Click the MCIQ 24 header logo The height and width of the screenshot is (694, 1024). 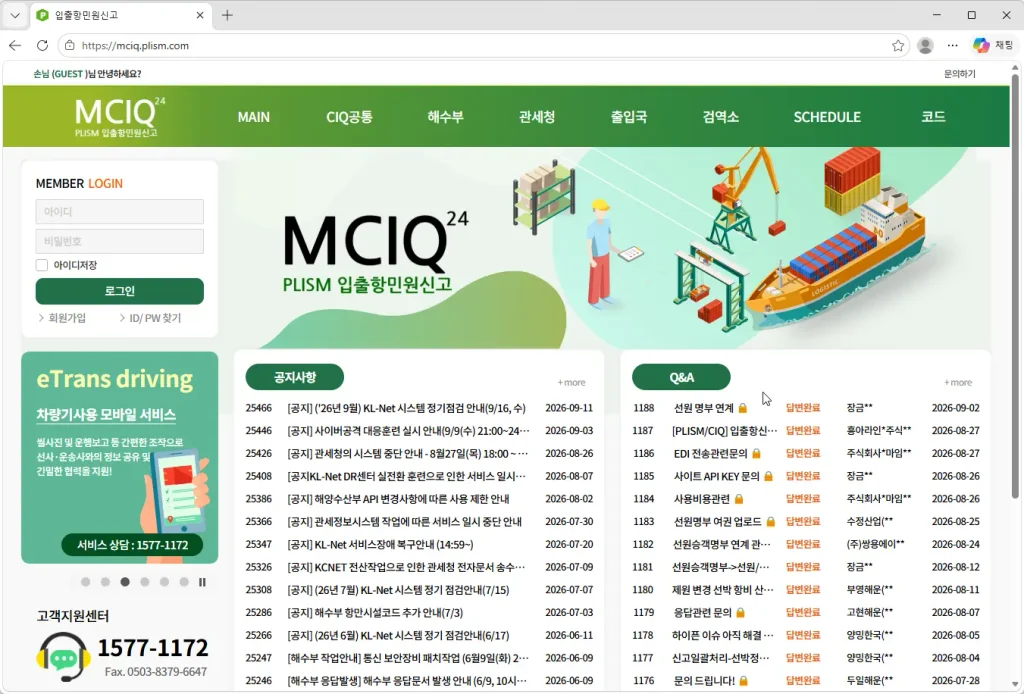(120, 116)
